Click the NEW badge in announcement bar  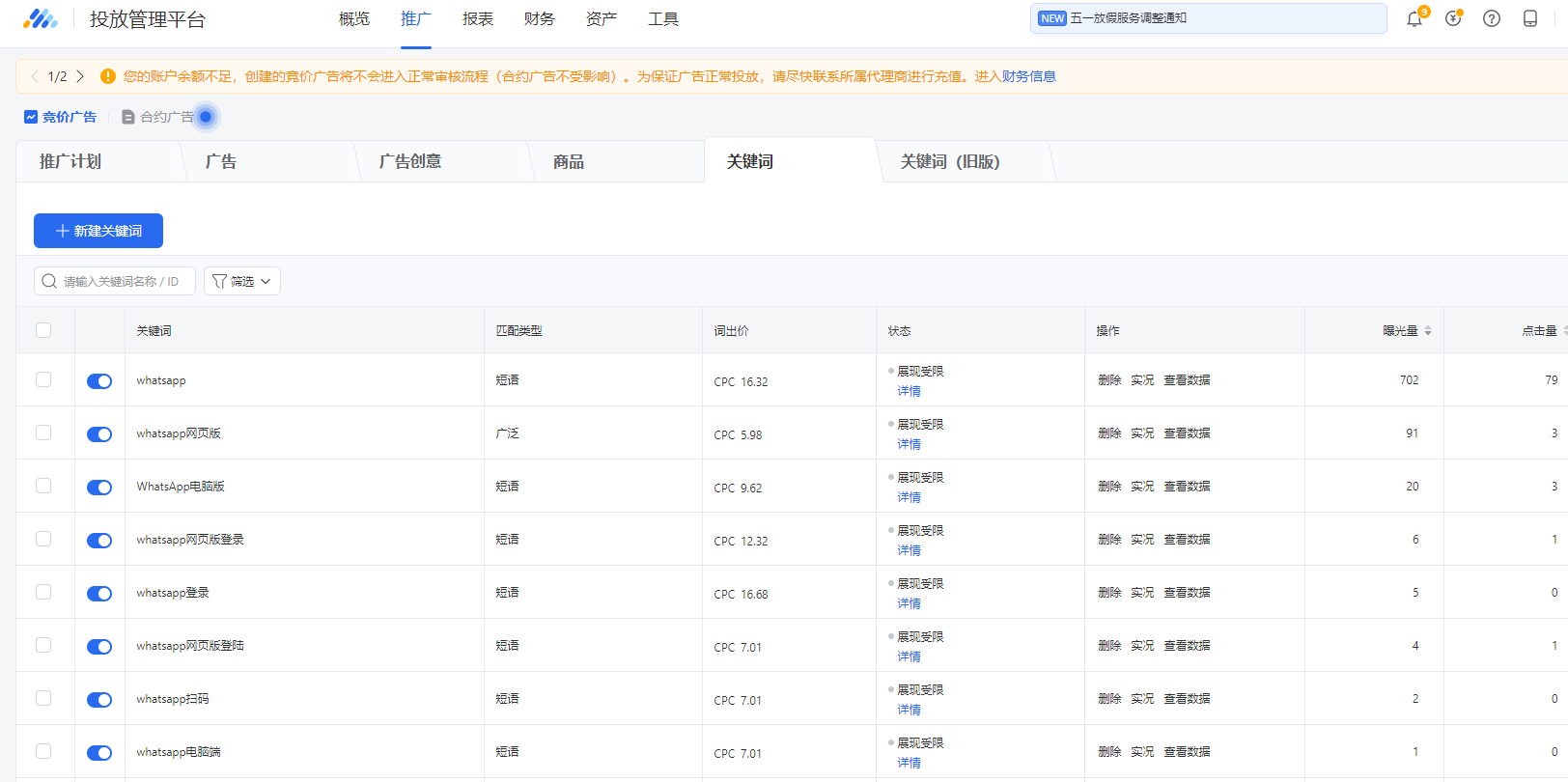point(1052,18)
